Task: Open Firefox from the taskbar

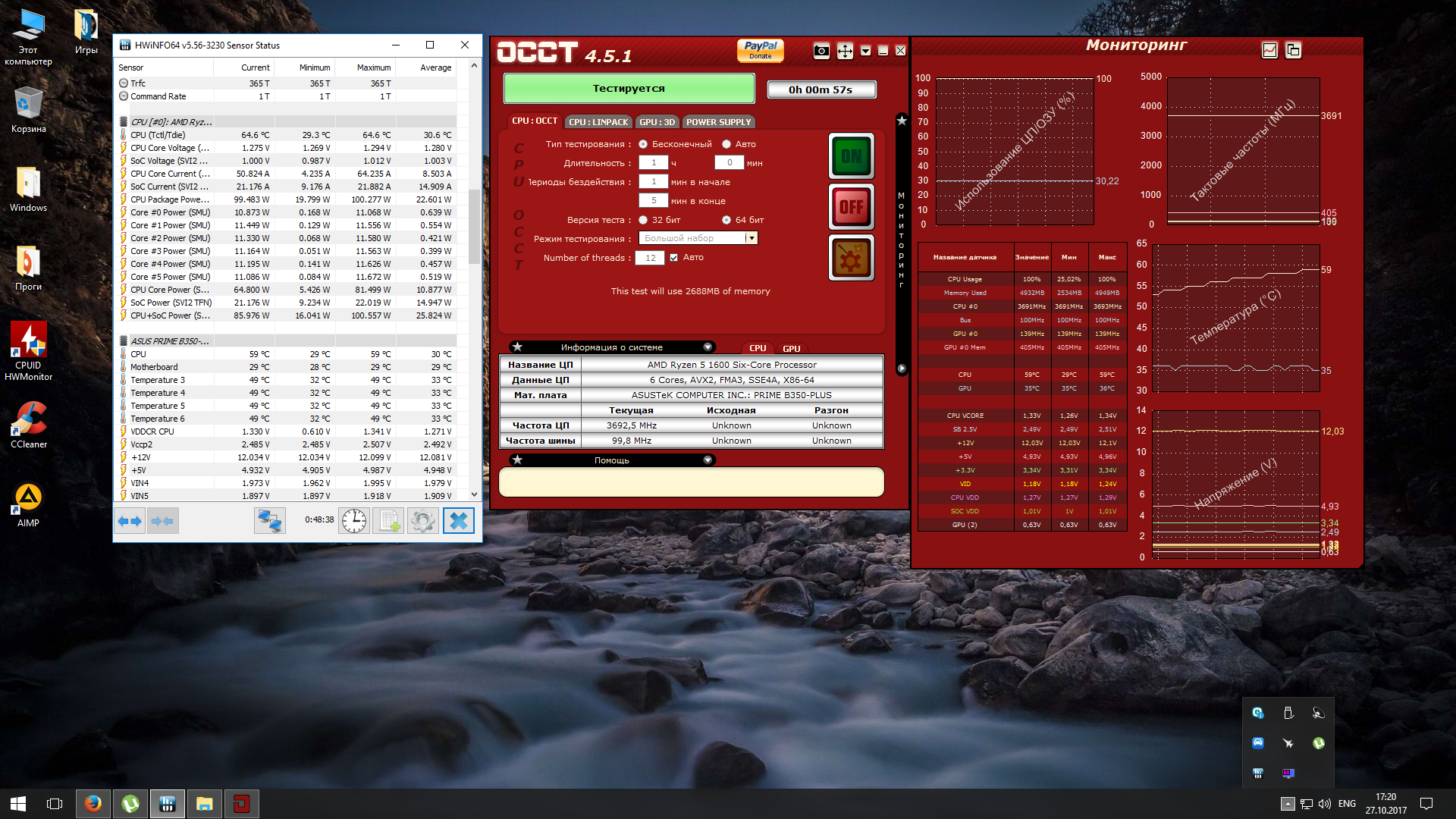Action: point(93,804)
